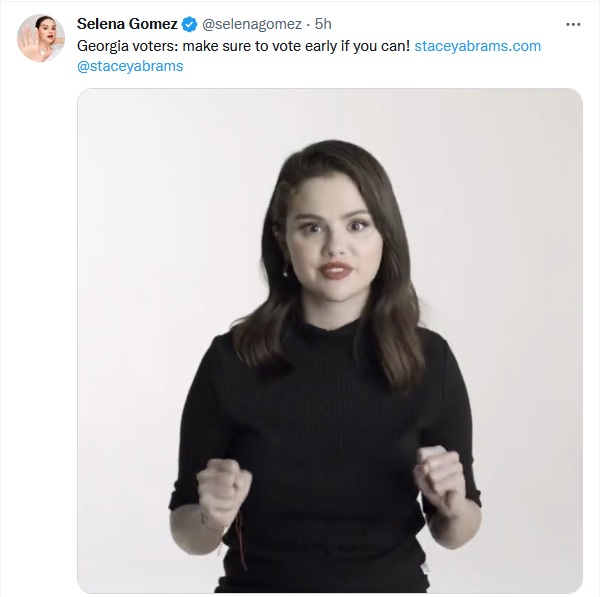The height and width of the screenshot is (597, 603).
Task: Click the 5h timestamp of the tweet
Action: (323, 25)
